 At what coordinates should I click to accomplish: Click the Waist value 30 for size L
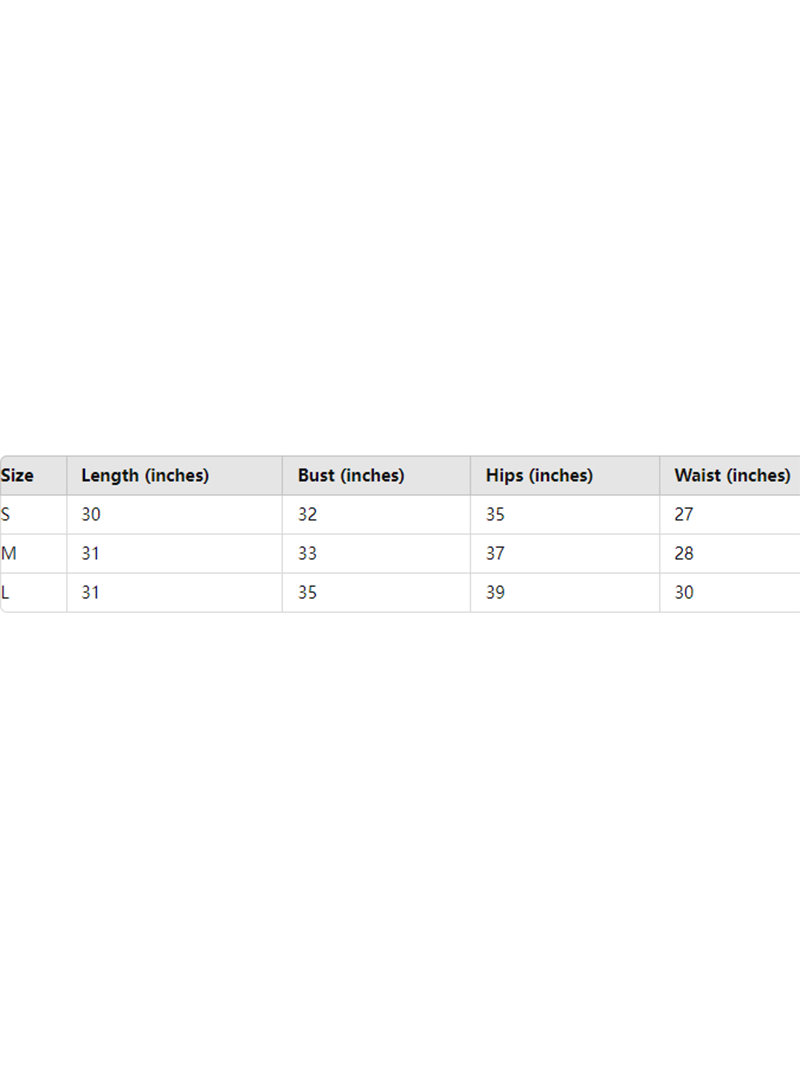(x=684, y=593)
